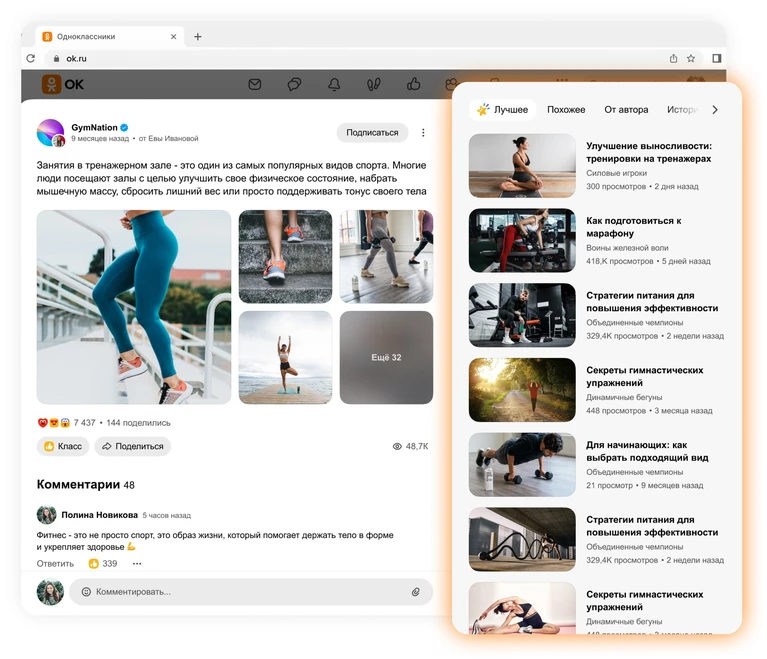Click the Поделиться button

[x=133, y=446]
